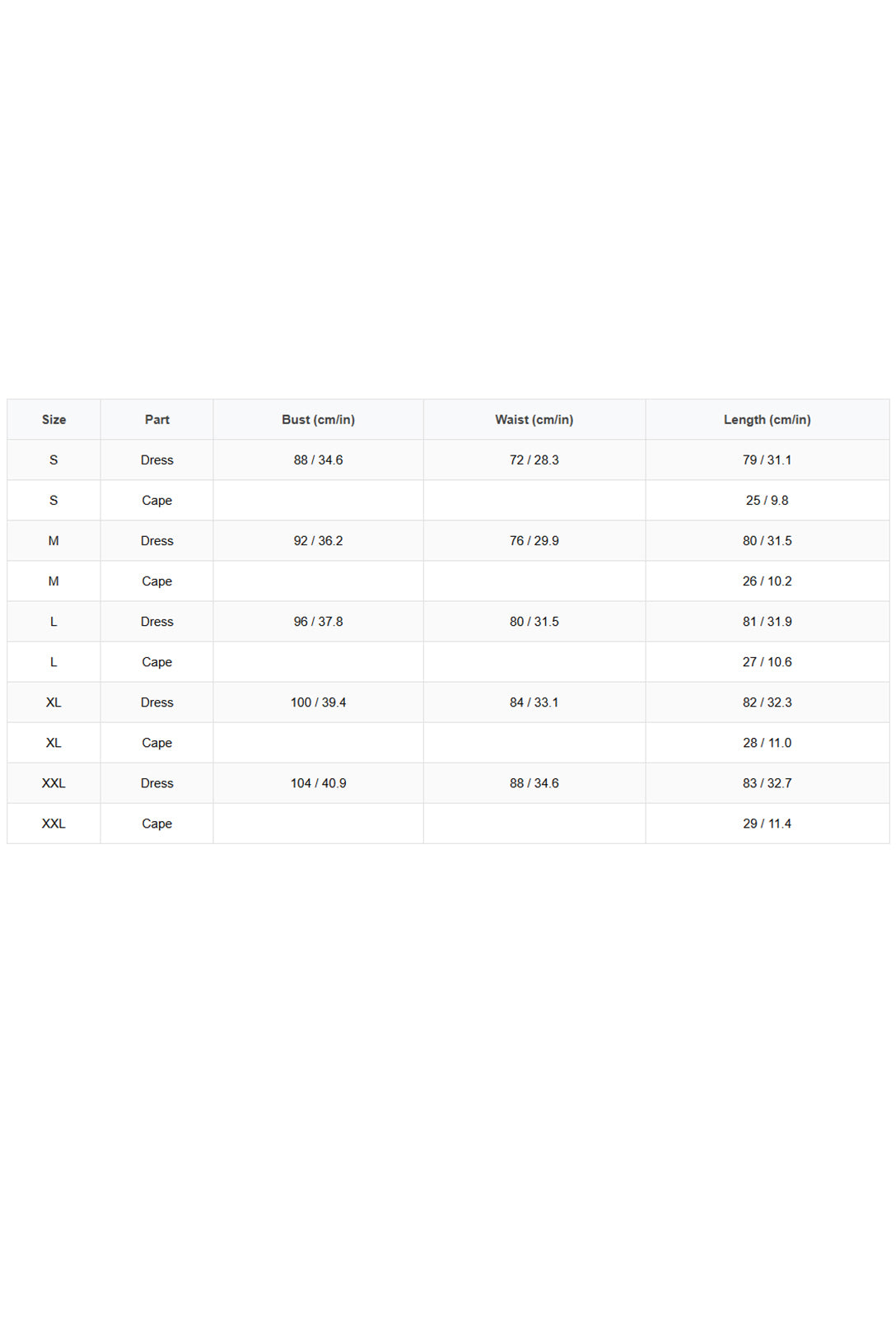Select the Bust (cm/in) header cell

(x=318, y=419)
